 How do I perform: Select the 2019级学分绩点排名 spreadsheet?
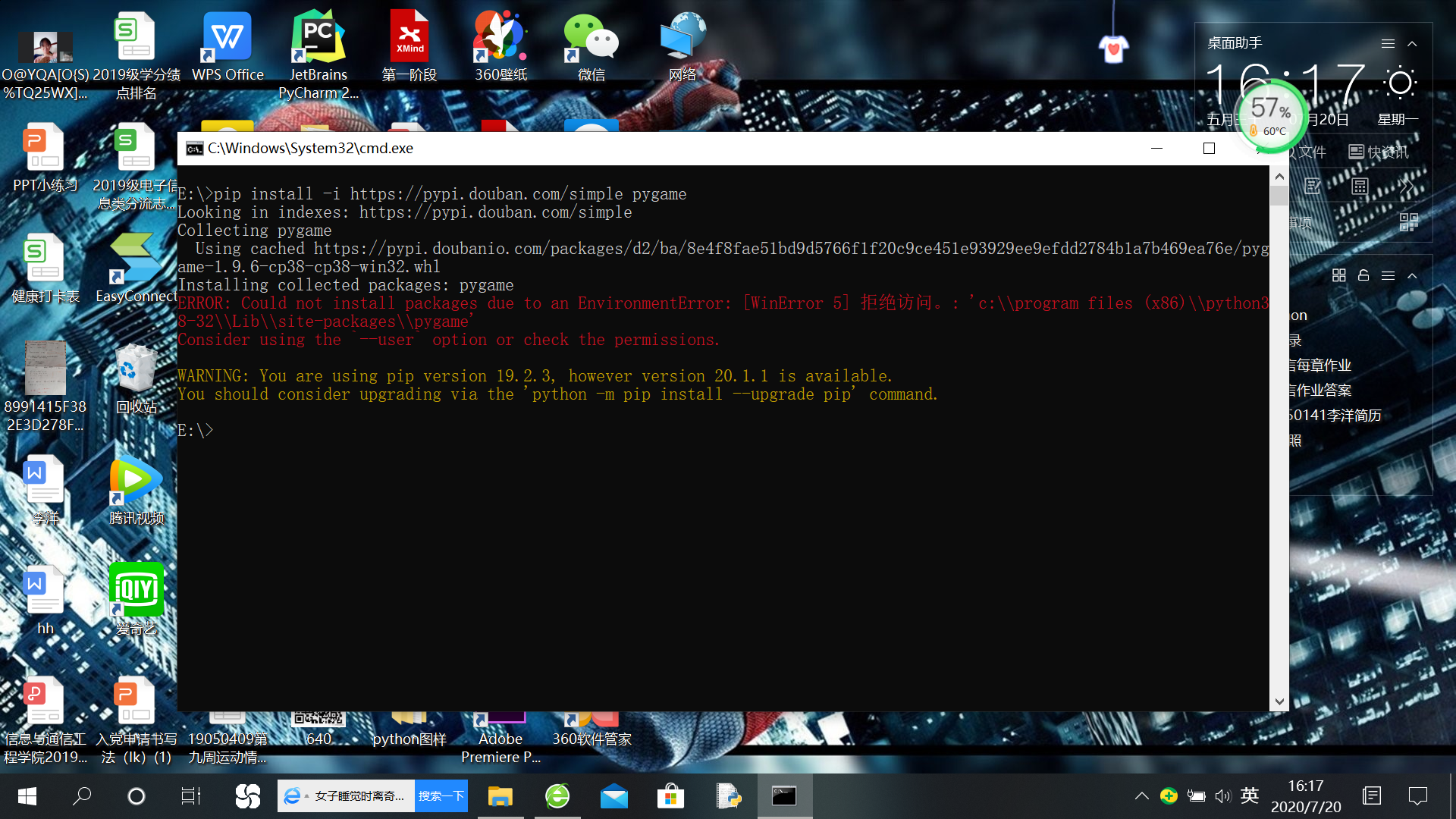pos(136,55)
